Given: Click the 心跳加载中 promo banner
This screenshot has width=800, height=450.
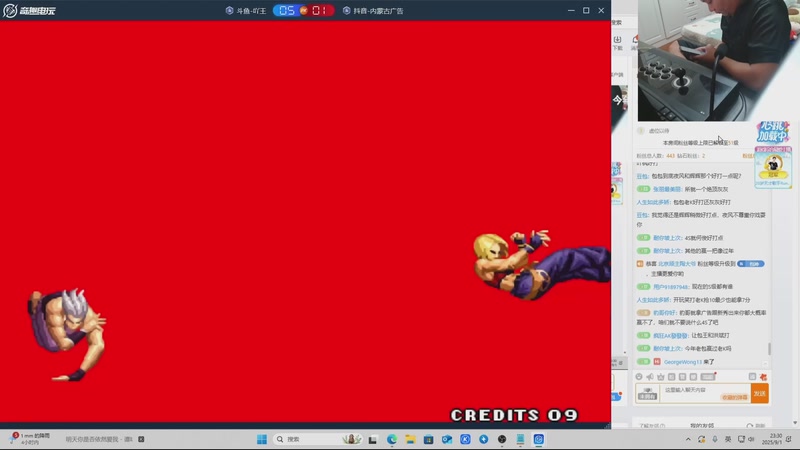Looking at the screenshot, I should 773,133.
